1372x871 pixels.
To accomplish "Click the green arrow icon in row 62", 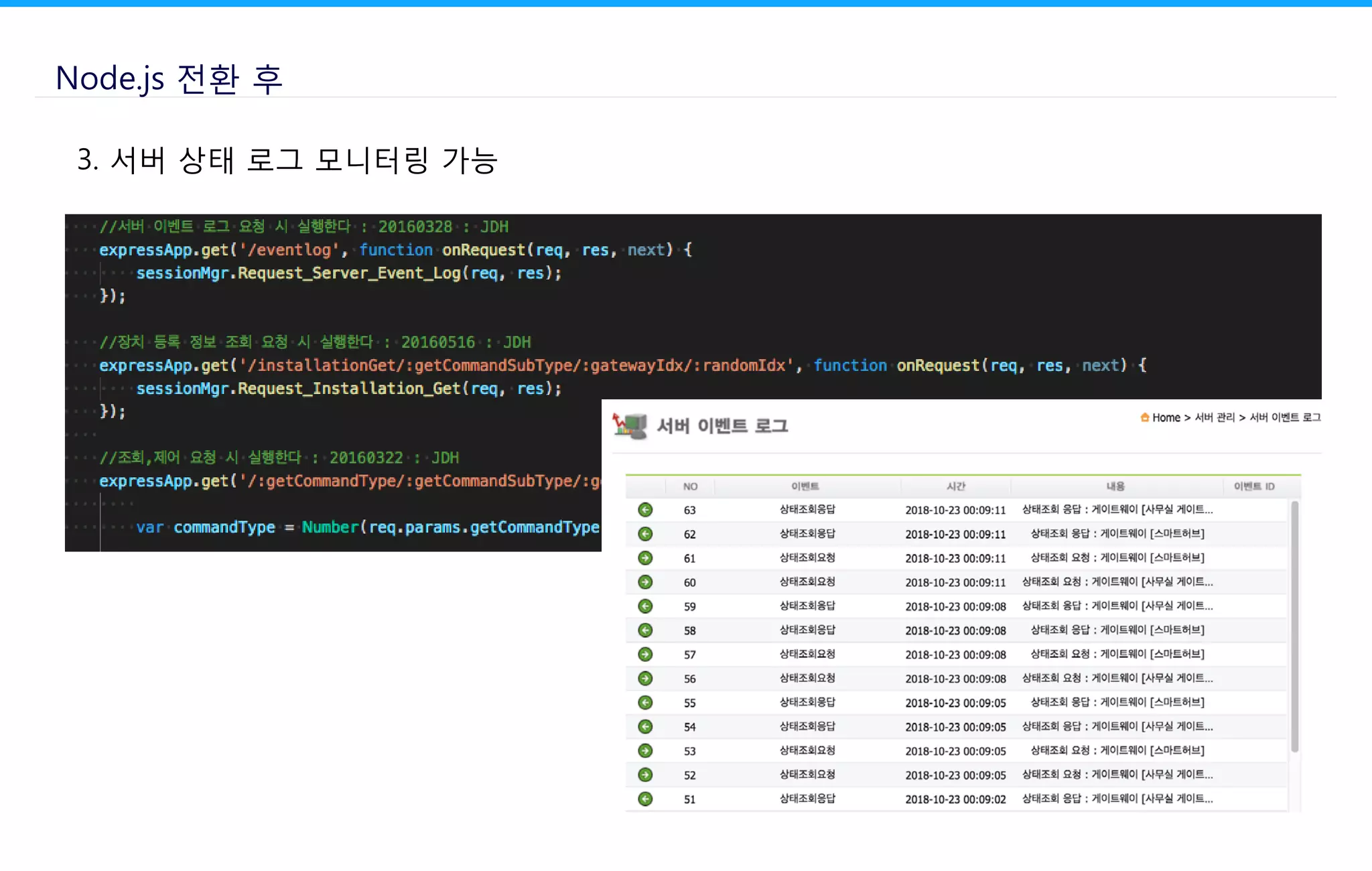I will point(645,534).
